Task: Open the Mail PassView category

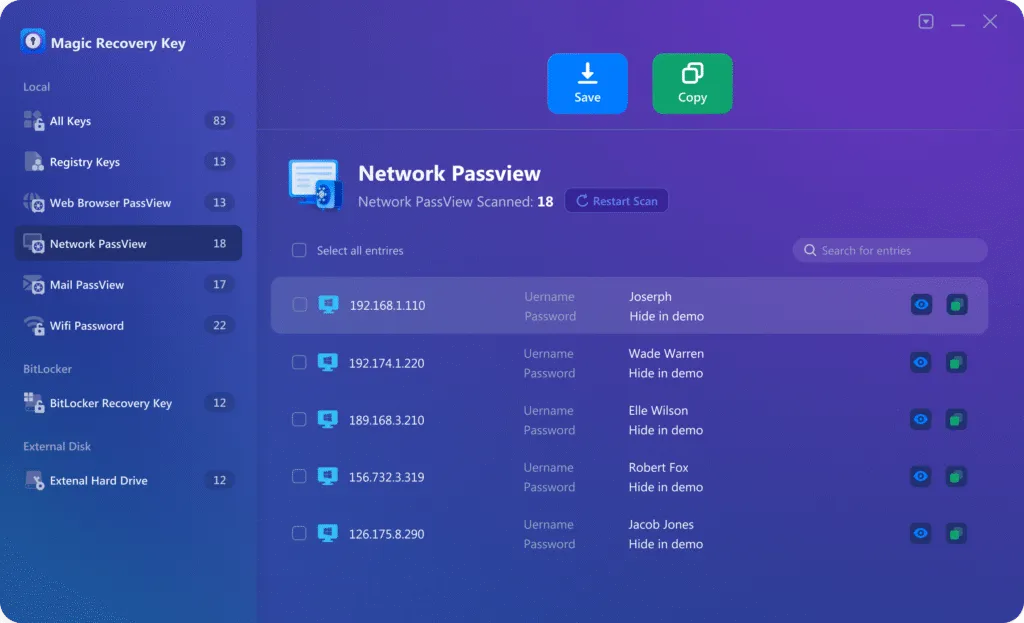Action: [x=128, y=285]
